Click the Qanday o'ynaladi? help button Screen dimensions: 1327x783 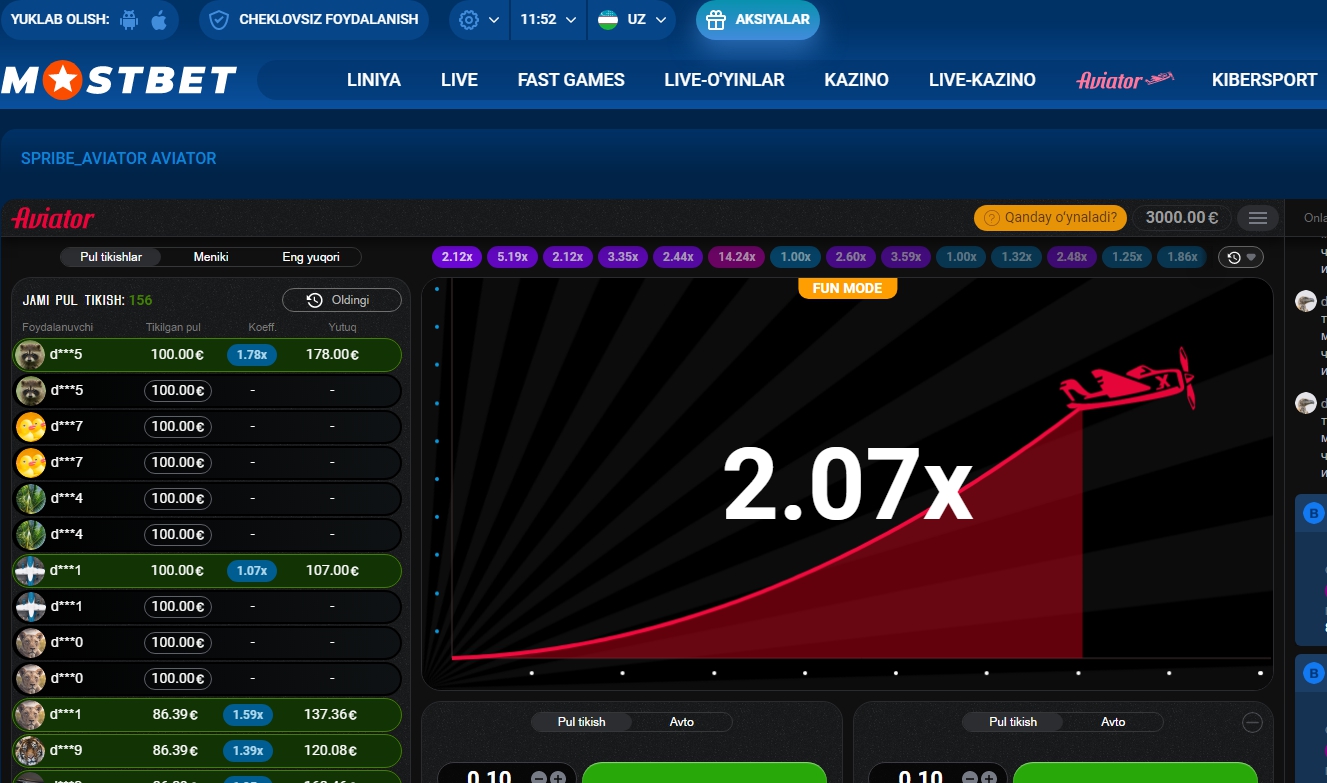1050,218
